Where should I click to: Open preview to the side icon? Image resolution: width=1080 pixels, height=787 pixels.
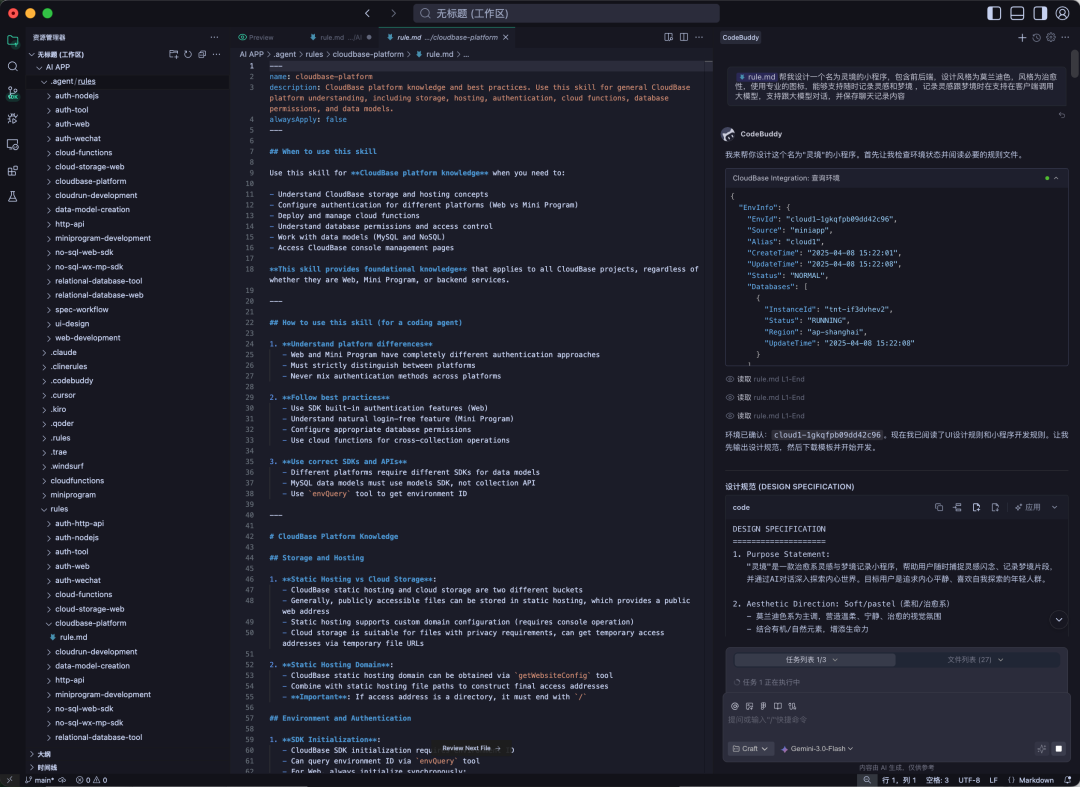[x=668, y=37]
